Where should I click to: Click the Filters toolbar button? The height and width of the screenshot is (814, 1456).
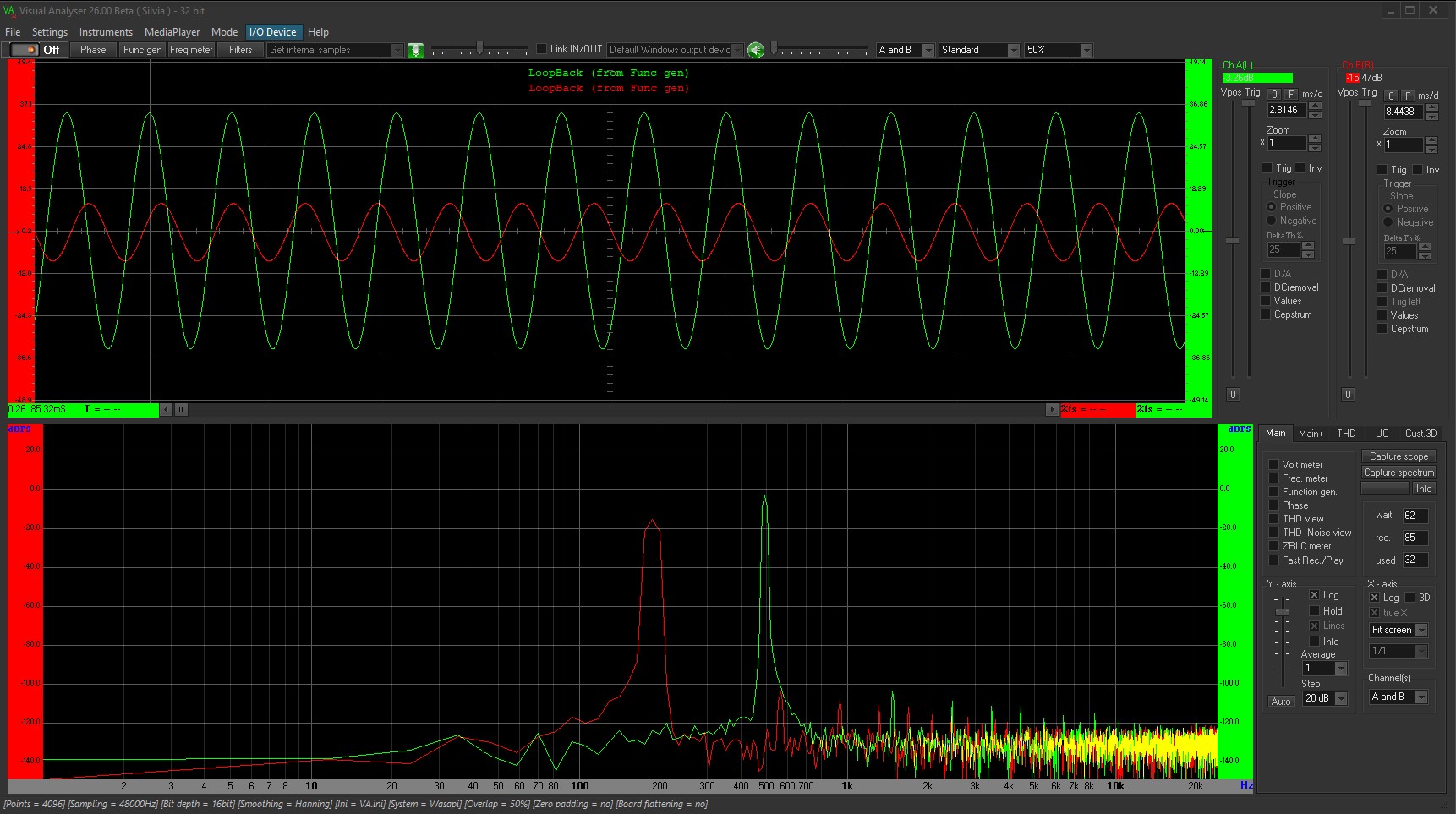[x=240, y=50]
